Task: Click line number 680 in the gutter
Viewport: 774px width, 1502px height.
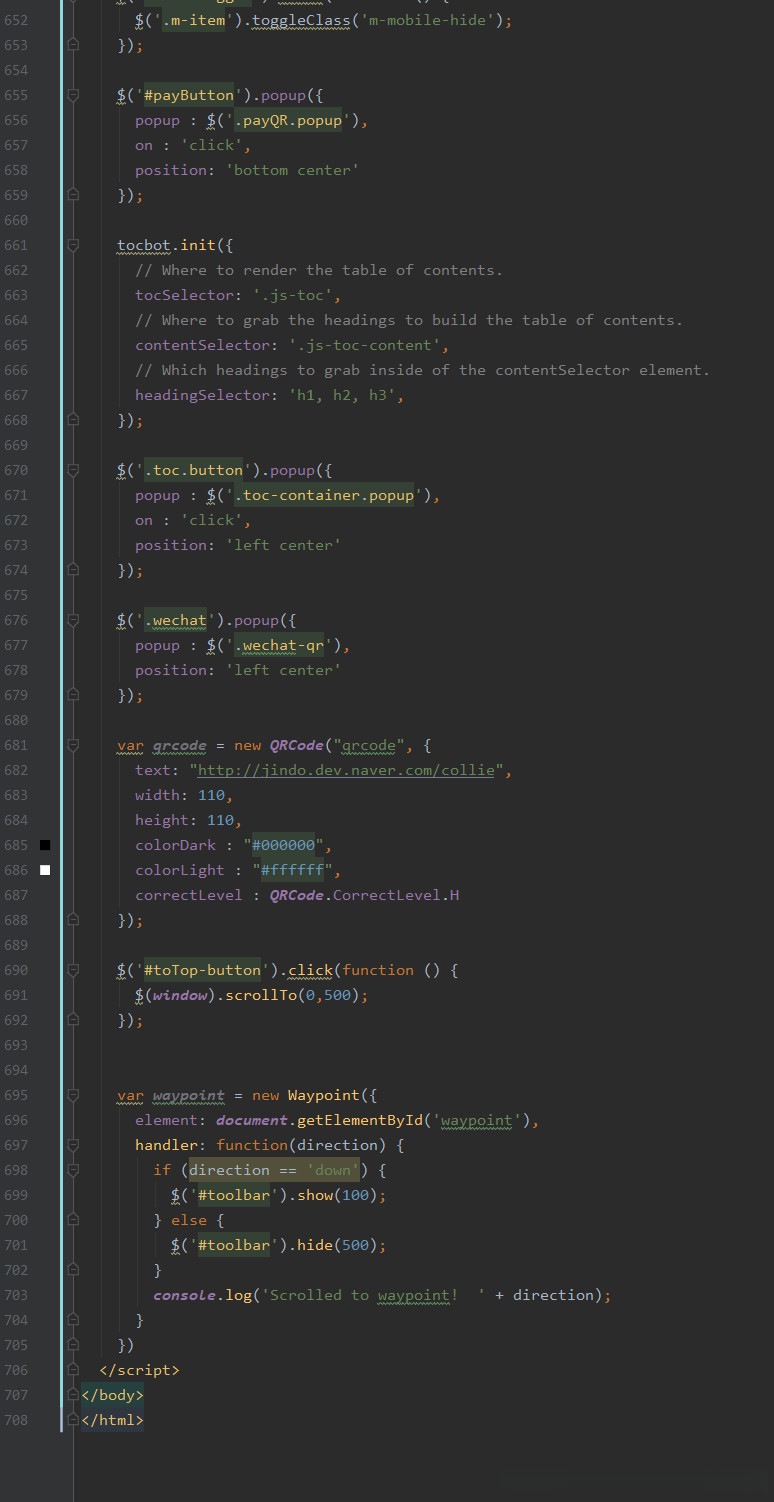Action: click(x=16, y=720)
